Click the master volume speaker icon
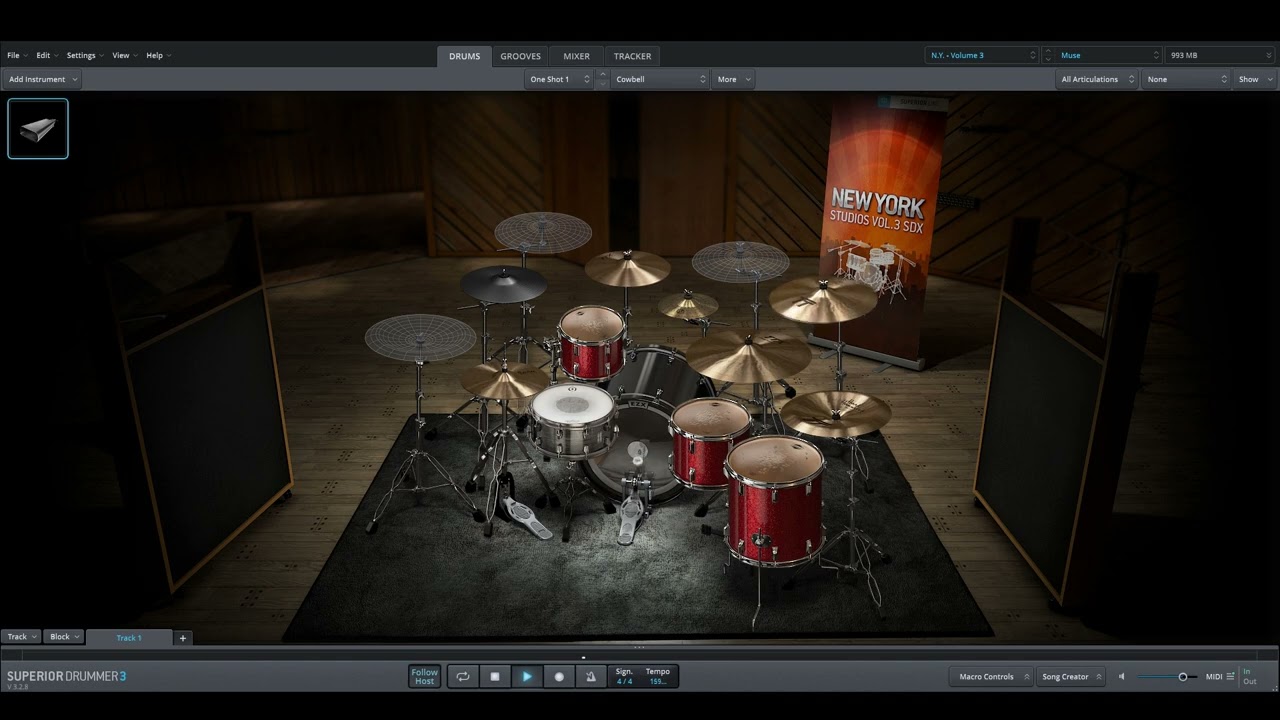1280x720 pixels. (x=1121, y=676)
